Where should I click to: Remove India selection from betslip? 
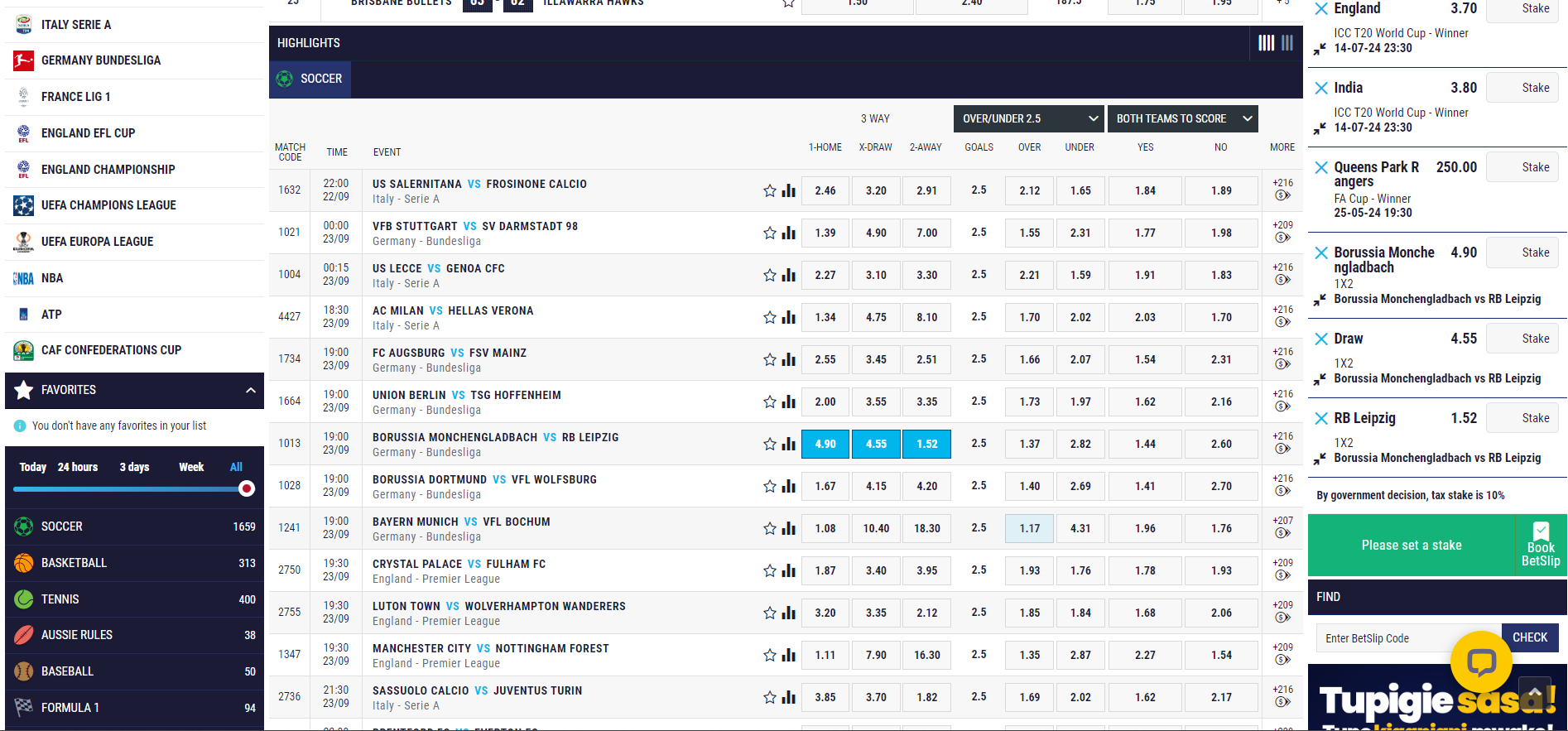click(x=1321, y=88)
